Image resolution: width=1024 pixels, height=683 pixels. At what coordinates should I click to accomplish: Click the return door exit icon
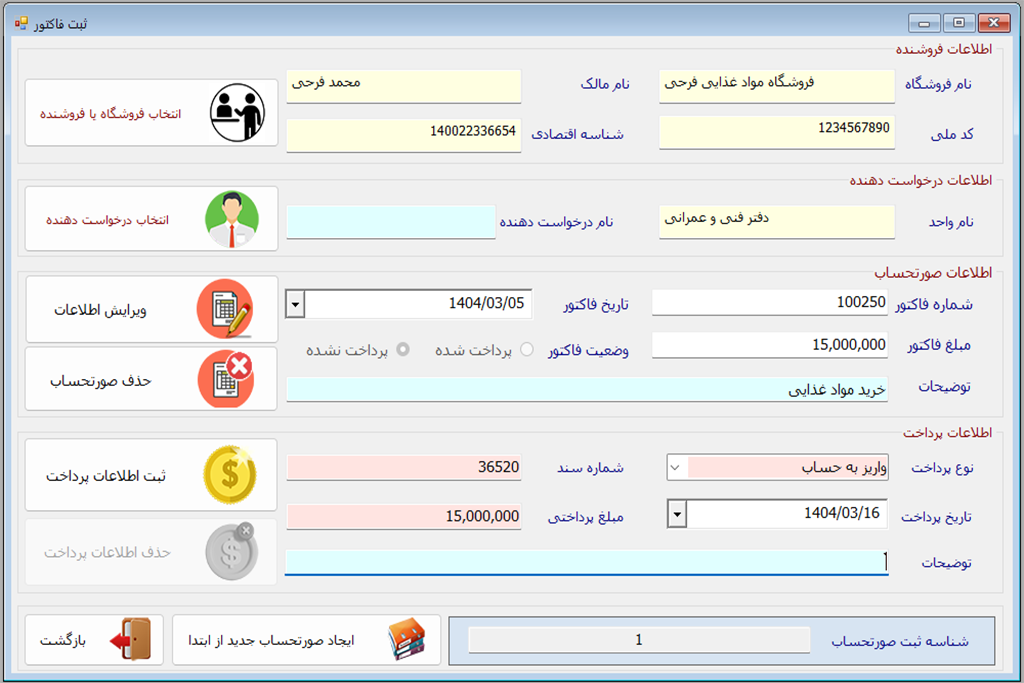pyautogui.click(x=131, y=640)
